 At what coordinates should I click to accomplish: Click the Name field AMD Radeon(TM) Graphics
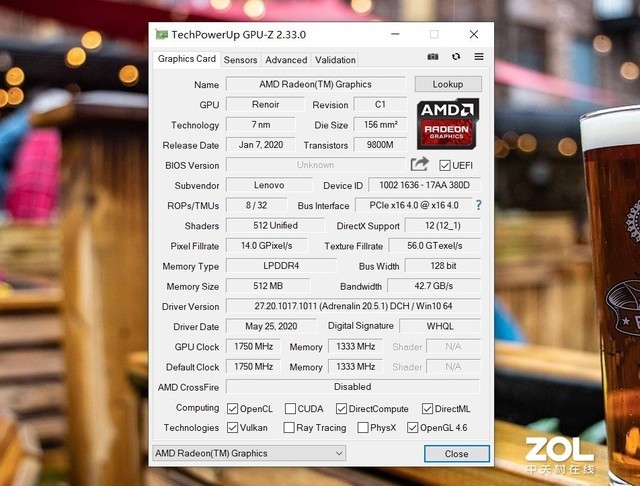(316, 84)
